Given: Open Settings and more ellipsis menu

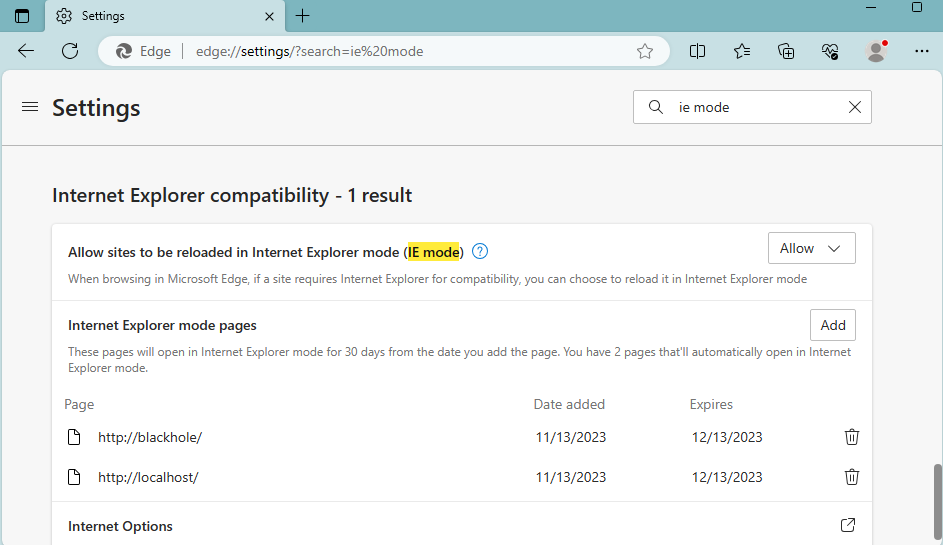Looking at the screenshot, I should coord(921,51).
